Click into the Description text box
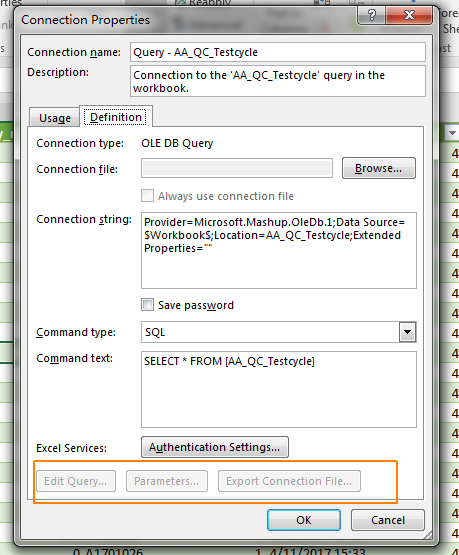The width and height of the screenshot is (459, 555). click(x=278, y=81)
